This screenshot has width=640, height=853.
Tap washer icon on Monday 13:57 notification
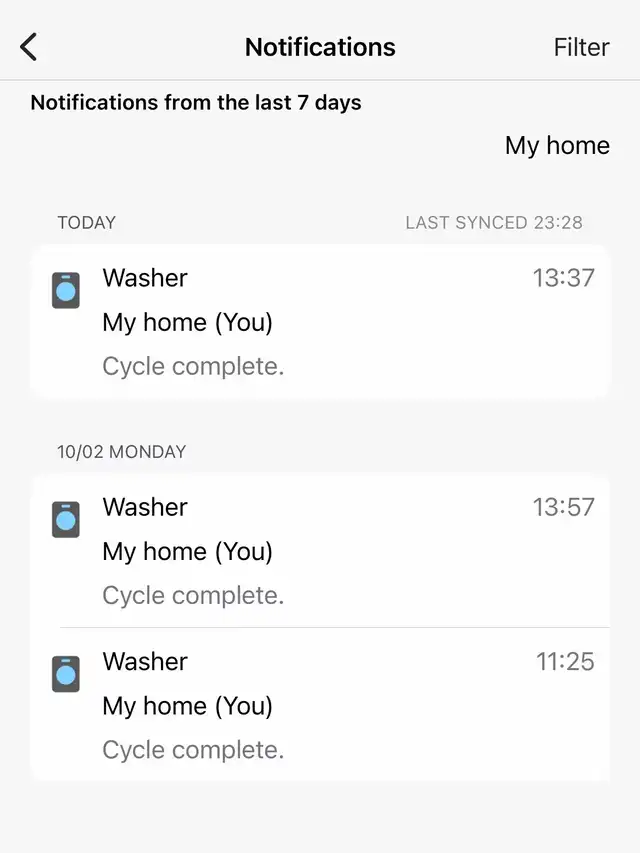pyautogui.click(x=66, y=519)
